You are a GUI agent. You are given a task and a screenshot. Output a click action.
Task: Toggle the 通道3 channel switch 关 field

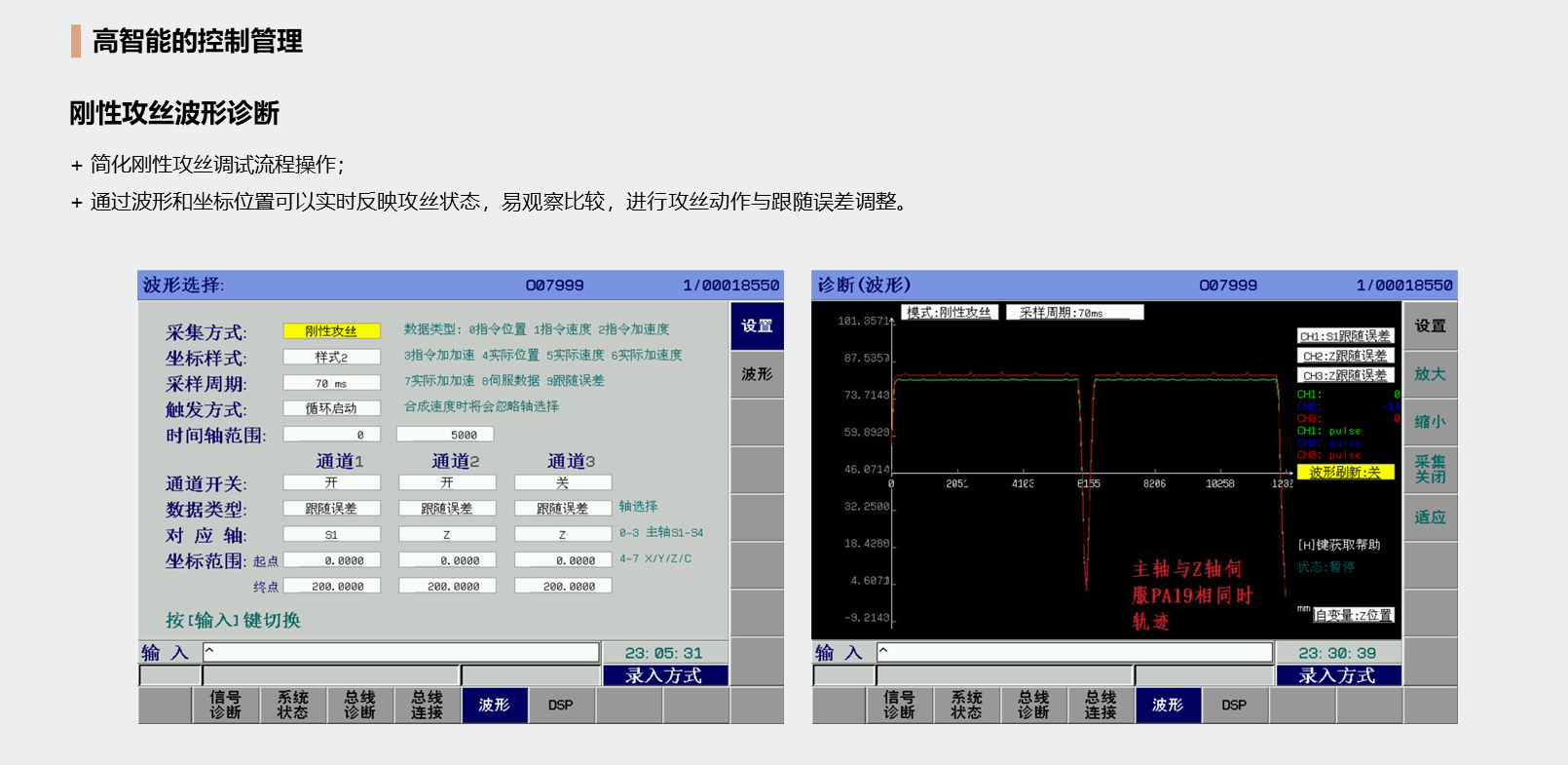(562, 482)
